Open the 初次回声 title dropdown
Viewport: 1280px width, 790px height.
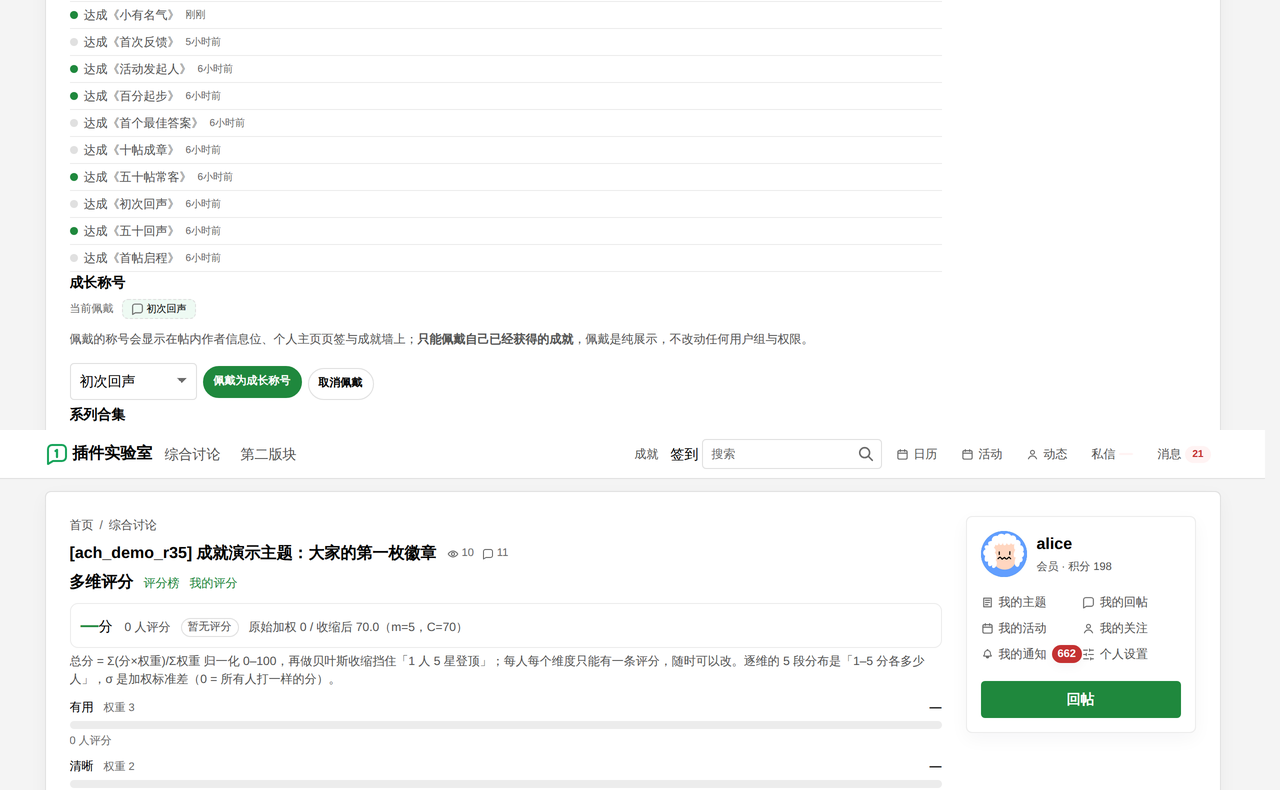133,381
